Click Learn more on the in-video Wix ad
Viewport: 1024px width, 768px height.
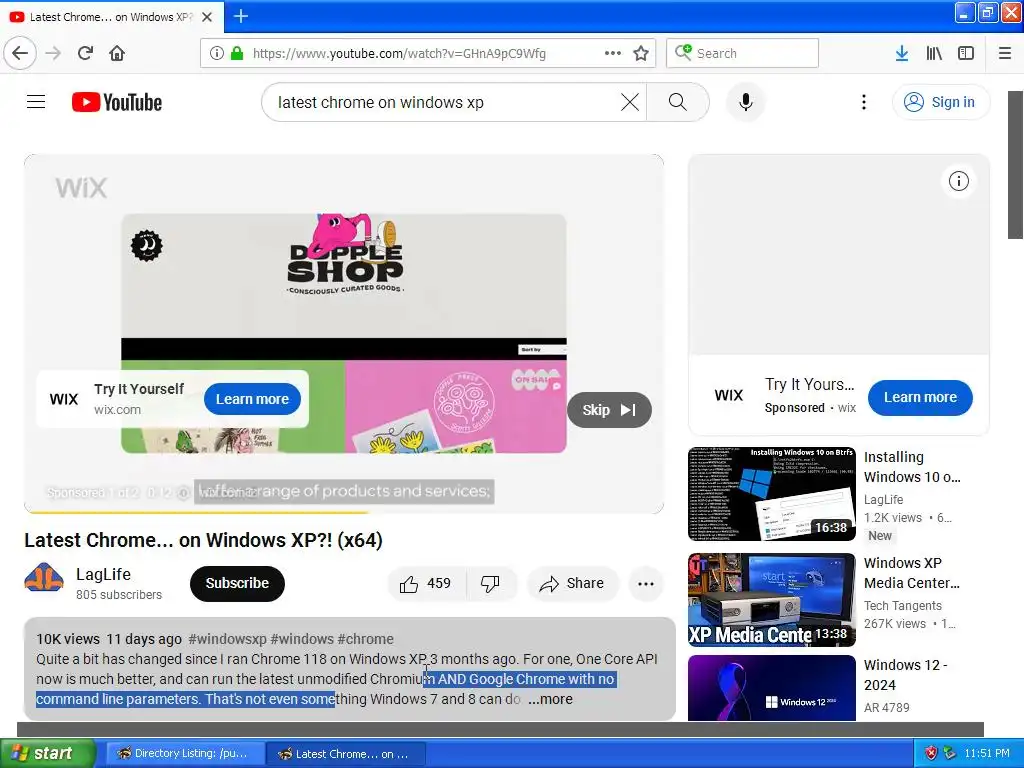[252, 399]
